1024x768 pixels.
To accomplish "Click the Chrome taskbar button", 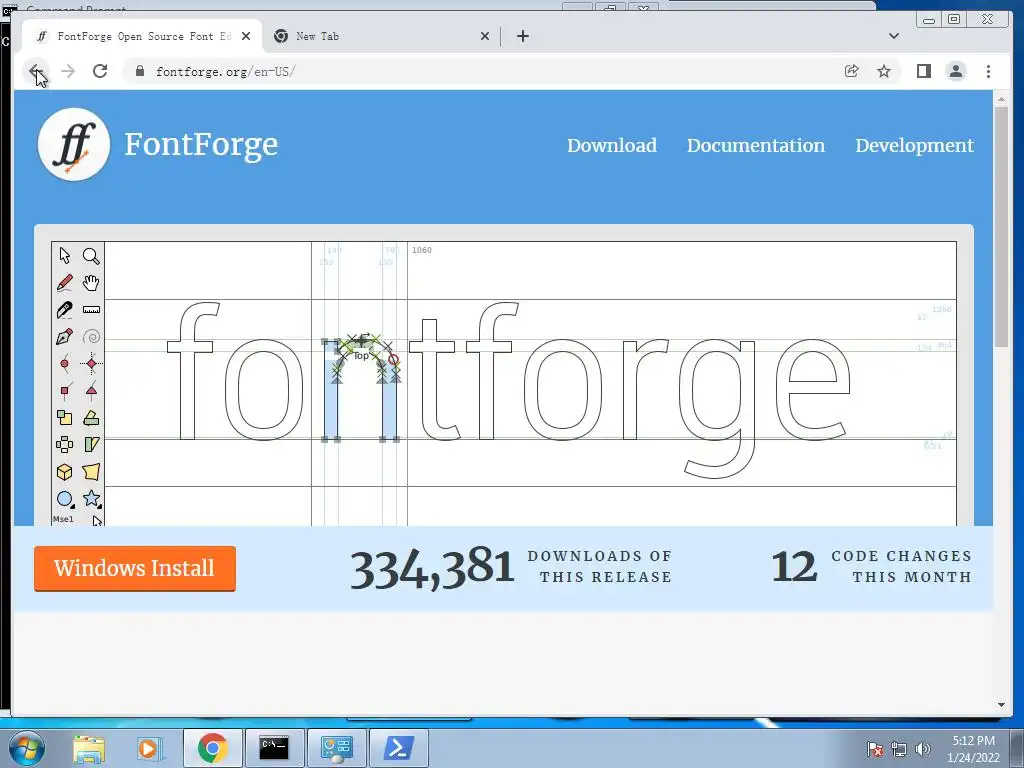I will 212,748.
